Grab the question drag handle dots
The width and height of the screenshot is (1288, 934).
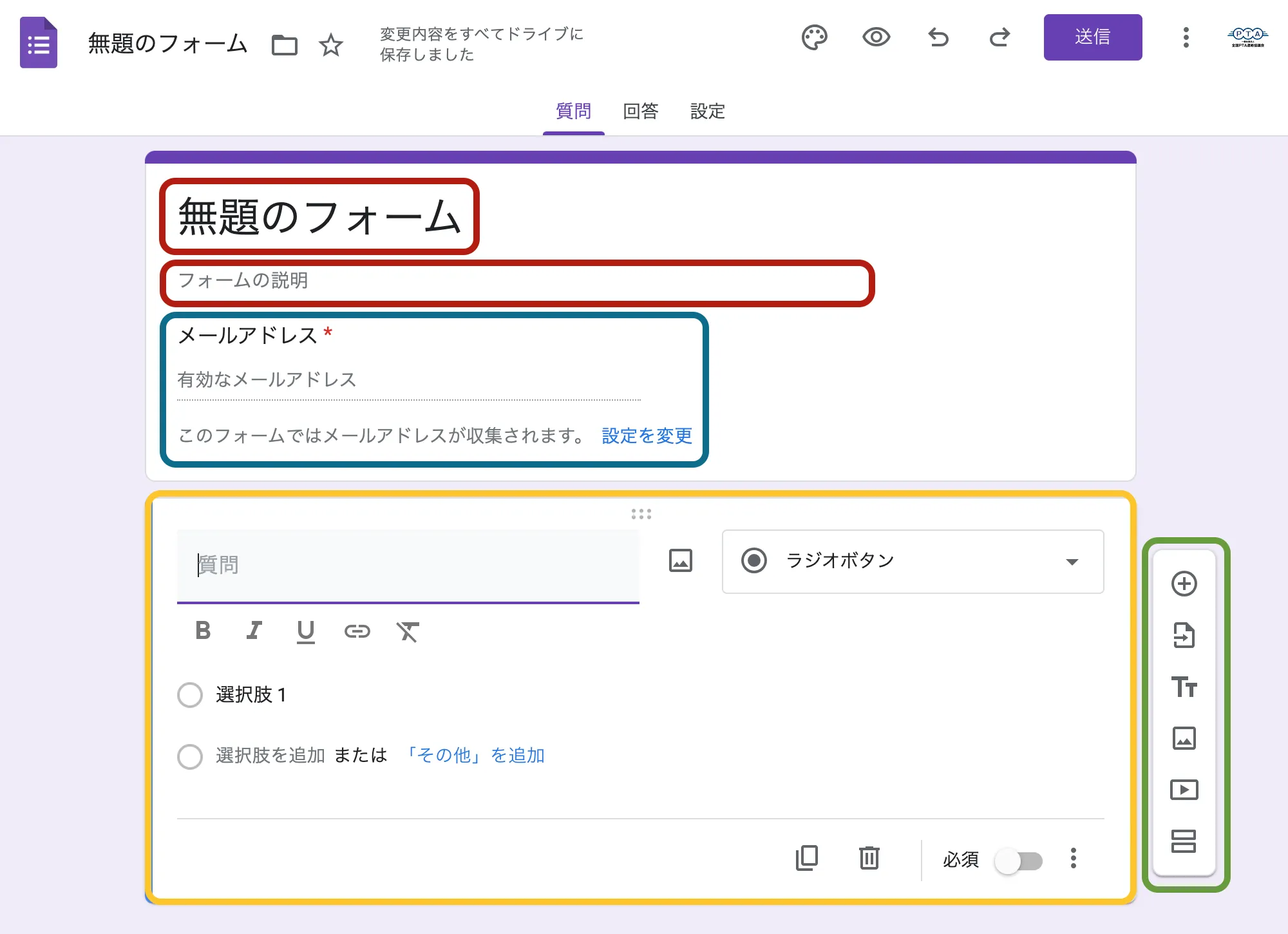point(641,514)
